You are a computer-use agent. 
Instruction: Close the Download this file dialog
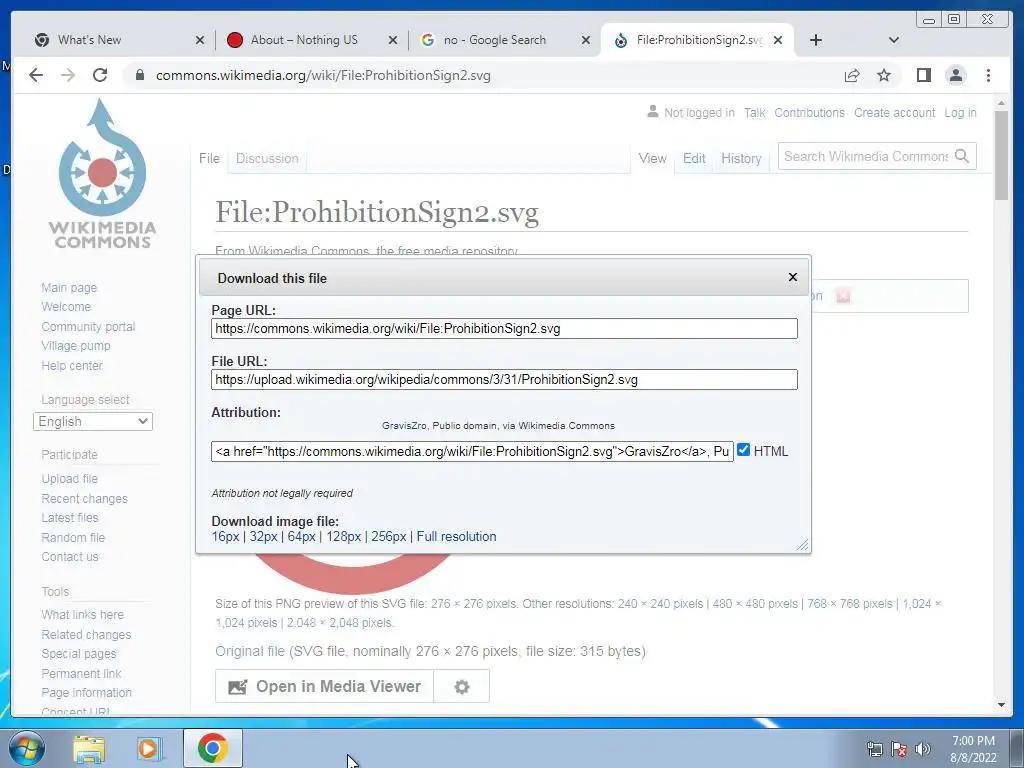pos(793,277)
